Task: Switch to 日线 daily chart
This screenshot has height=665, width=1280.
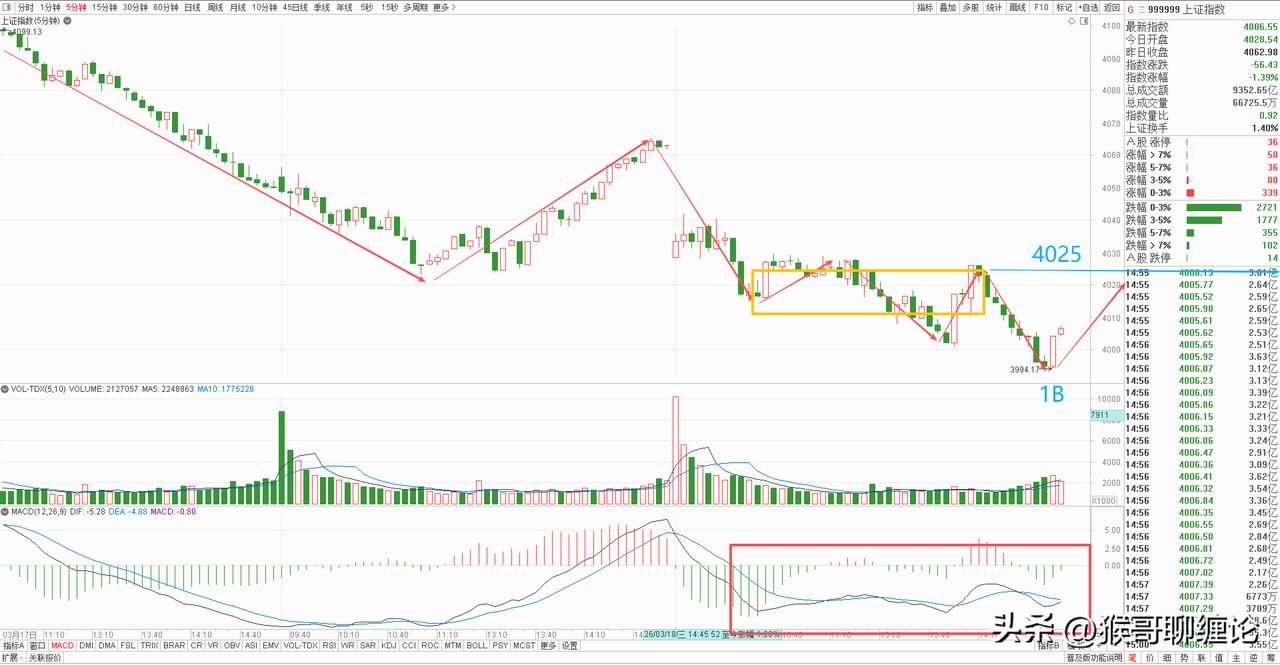Action: pyautogui.click(x=192, y=7)
